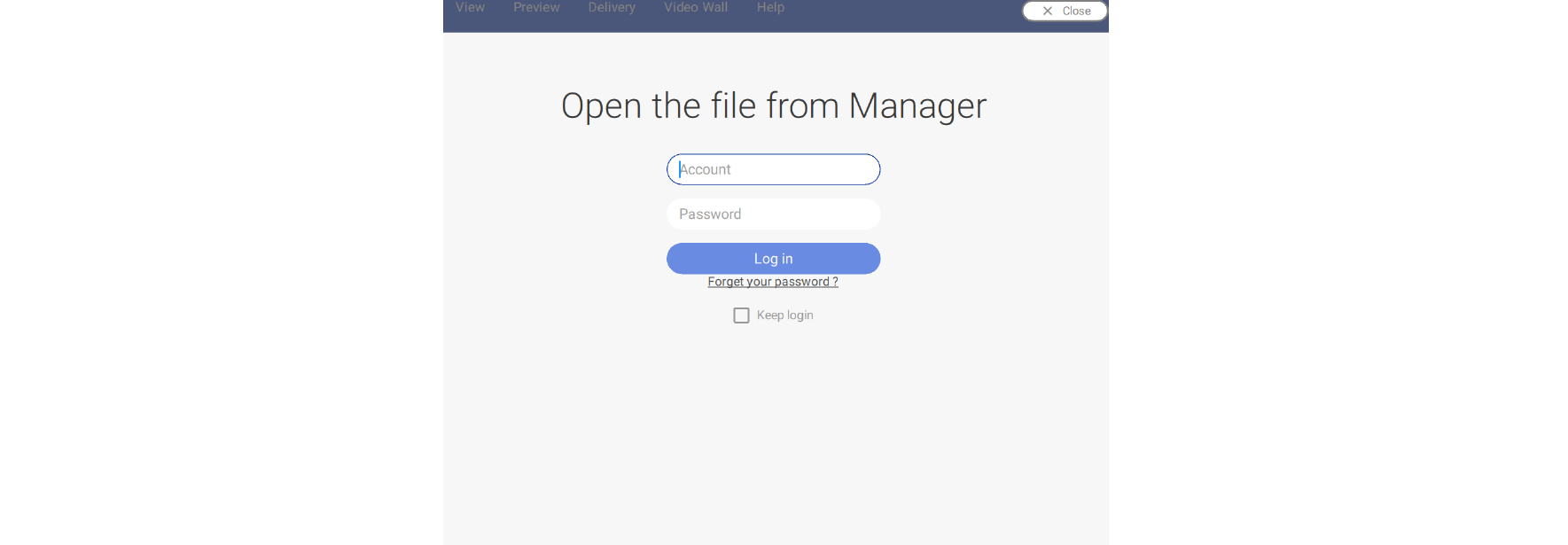Click the word Manager in the heading
Viewport: 1568px width, 545px height.
click(917, 106)
